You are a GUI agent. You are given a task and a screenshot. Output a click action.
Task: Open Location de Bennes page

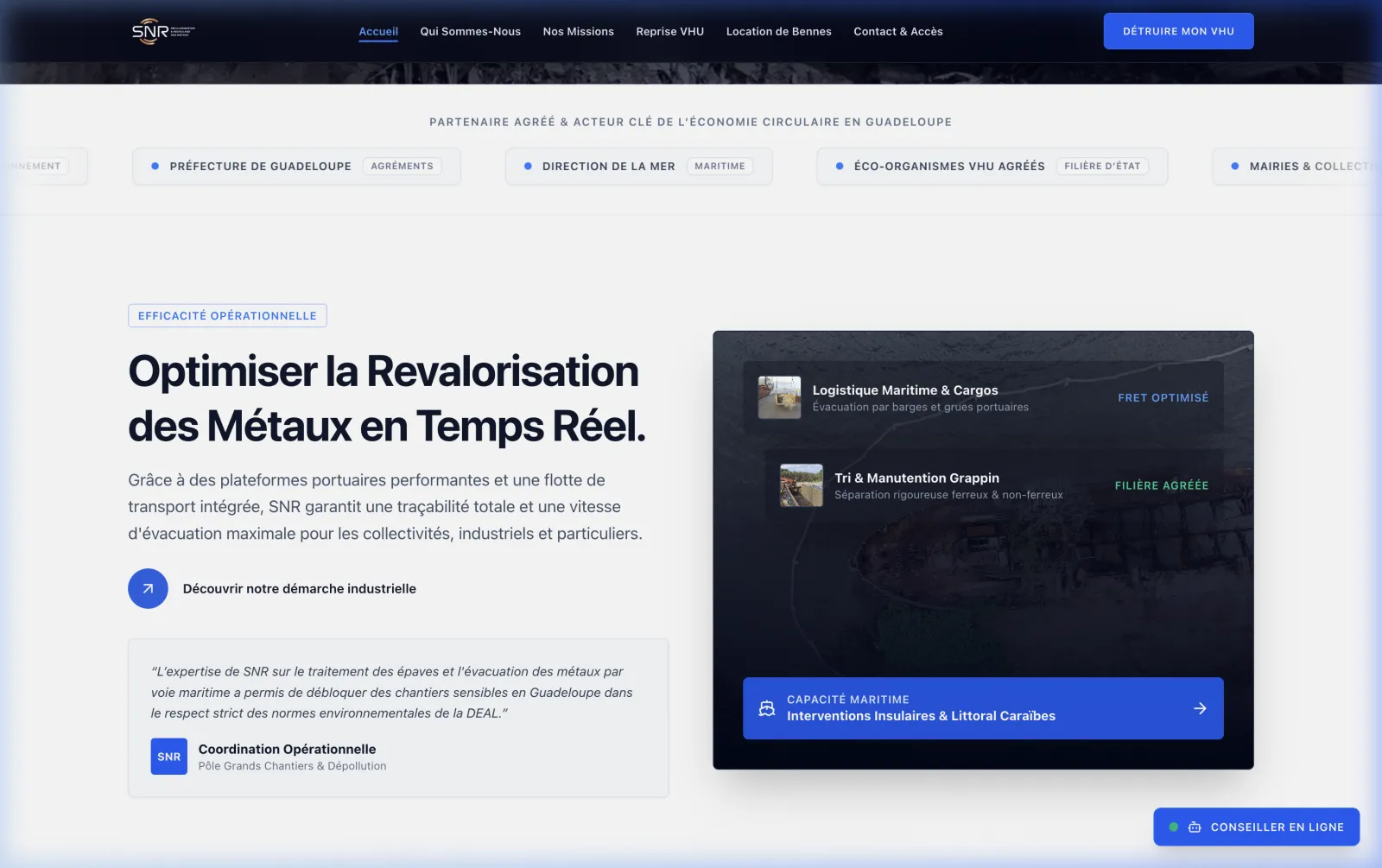pos(778,31)
